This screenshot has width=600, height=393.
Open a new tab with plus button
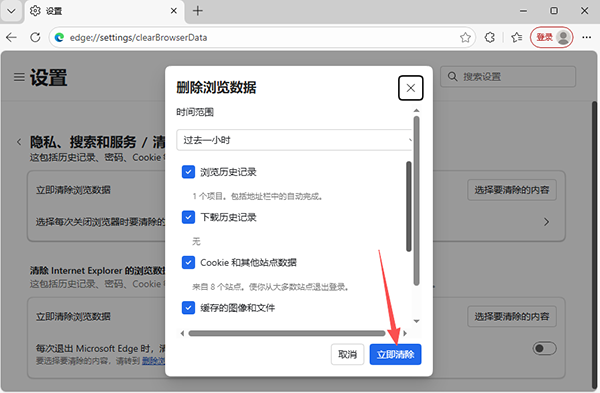198,11
